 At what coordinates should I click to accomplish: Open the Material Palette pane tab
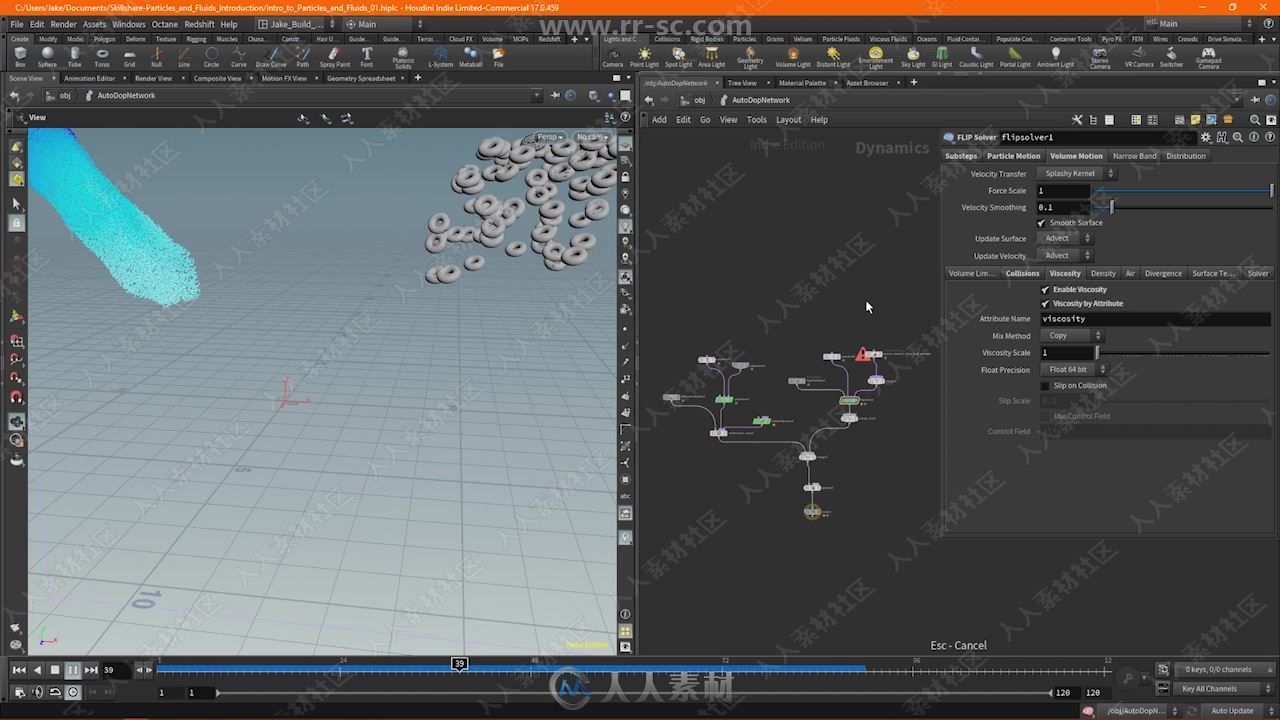802,83
